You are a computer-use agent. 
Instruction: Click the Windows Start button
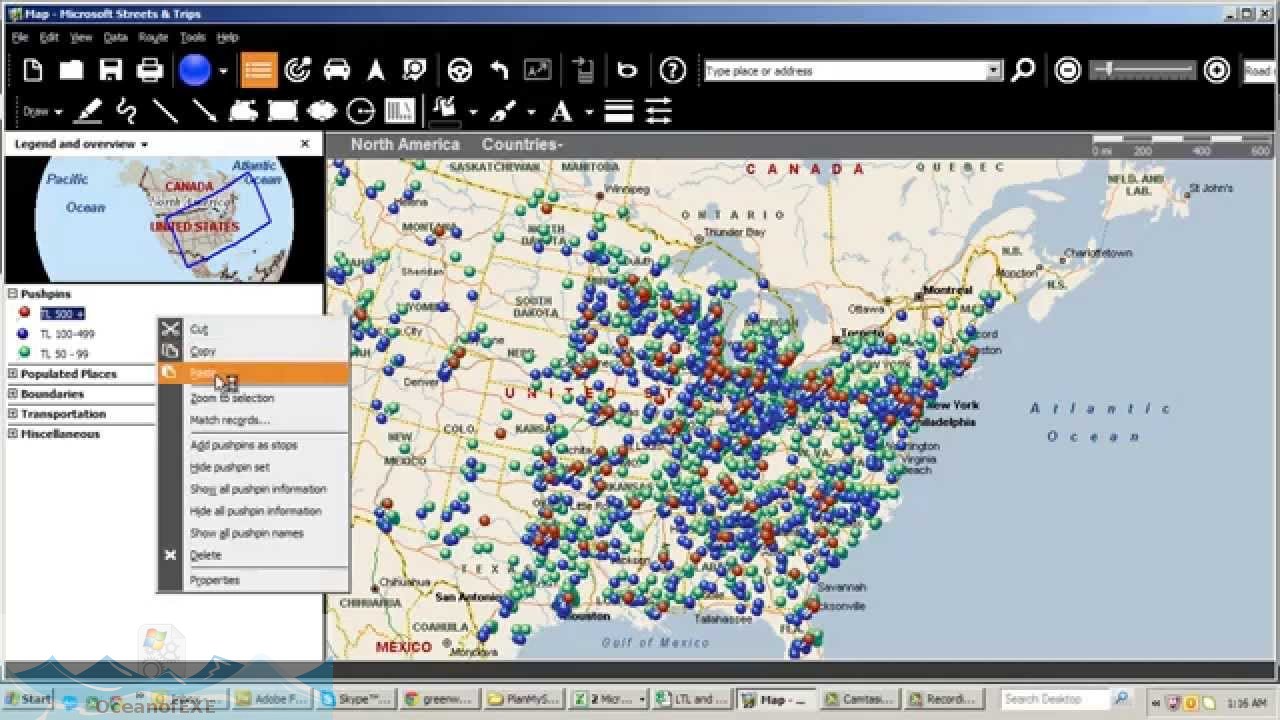point(28,699)
